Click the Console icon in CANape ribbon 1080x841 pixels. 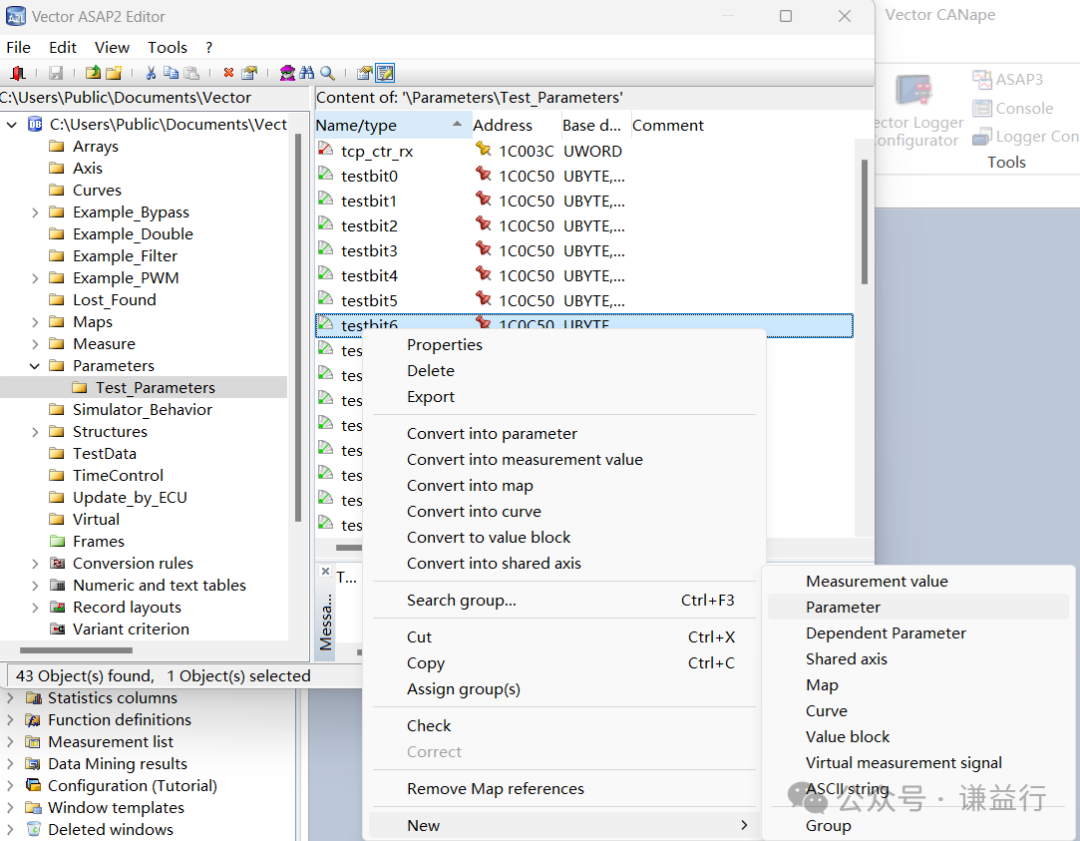point(982,108)
